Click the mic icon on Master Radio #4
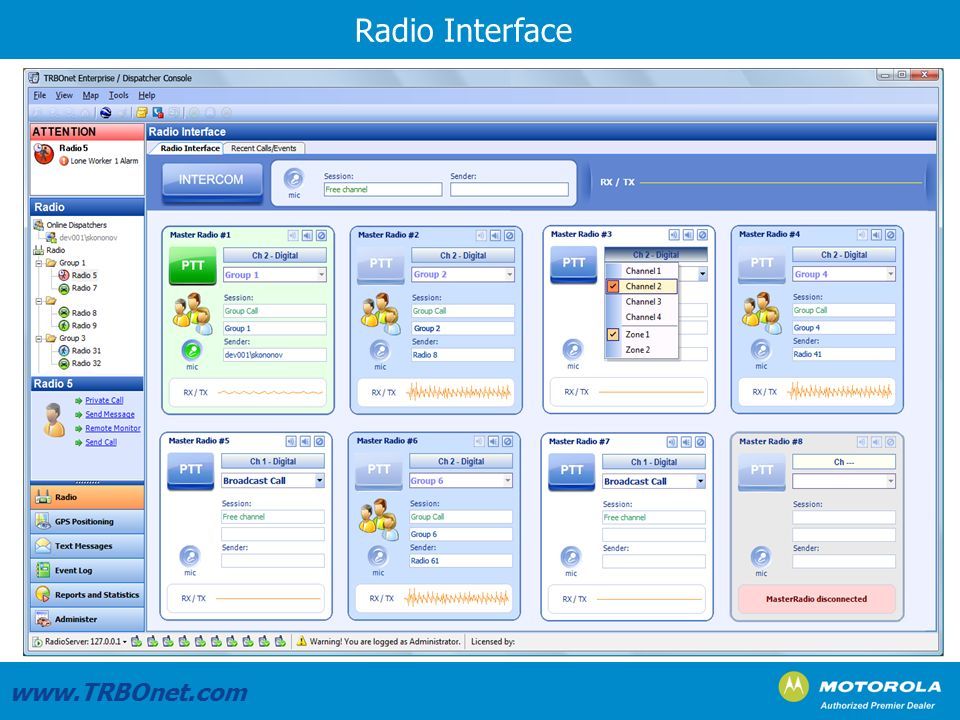 click(x=761, y=350)
